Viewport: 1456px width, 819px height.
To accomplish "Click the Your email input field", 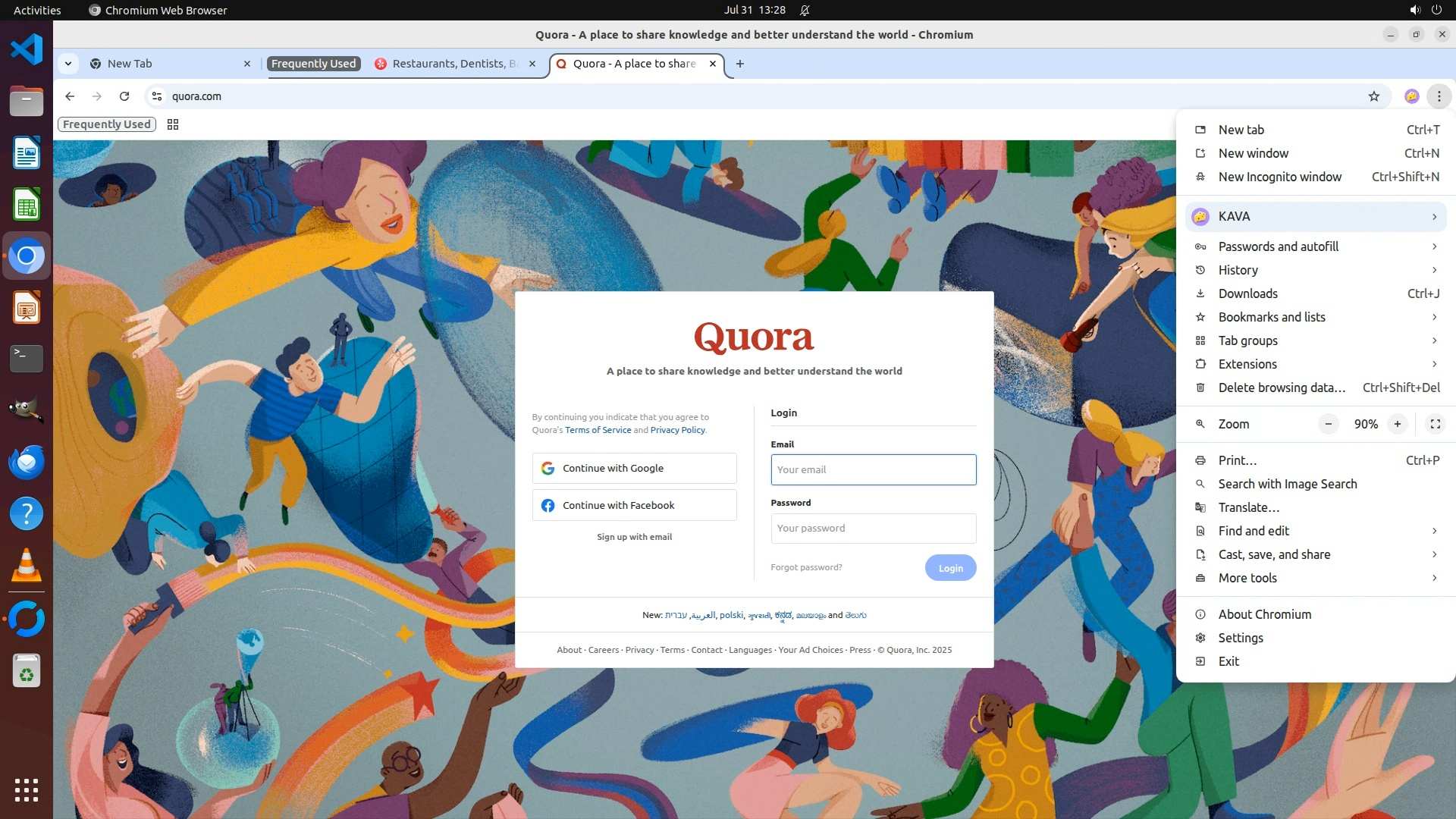I will (x=873, y=470).
